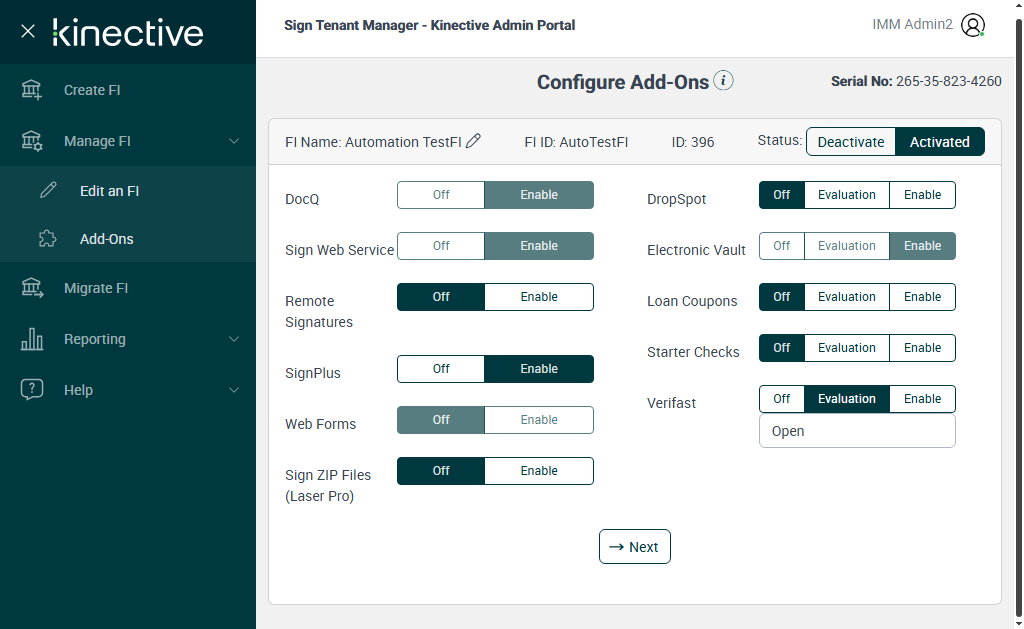Click the Help question bubble icon

coord(31,389)
